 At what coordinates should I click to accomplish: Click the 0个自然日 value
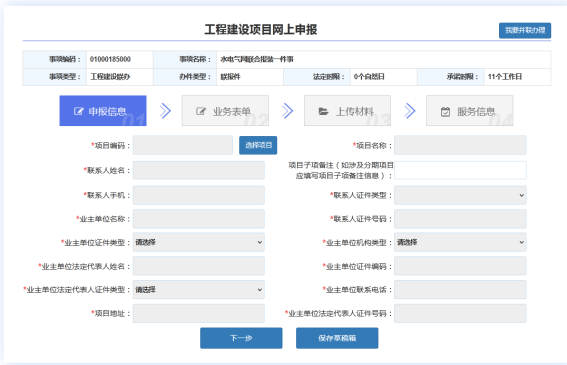point(369,77)
